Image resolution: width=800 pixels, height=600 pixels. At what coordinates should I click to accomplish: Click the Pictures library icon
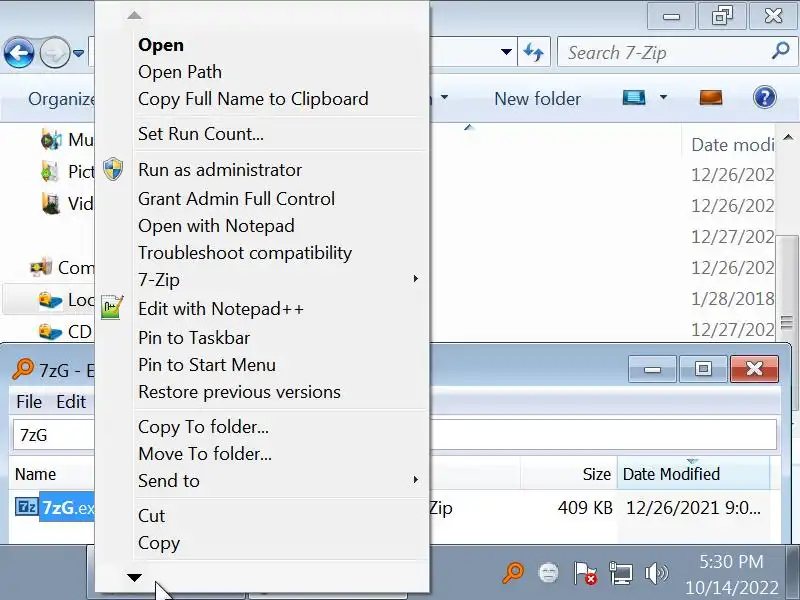click(50, 171)
